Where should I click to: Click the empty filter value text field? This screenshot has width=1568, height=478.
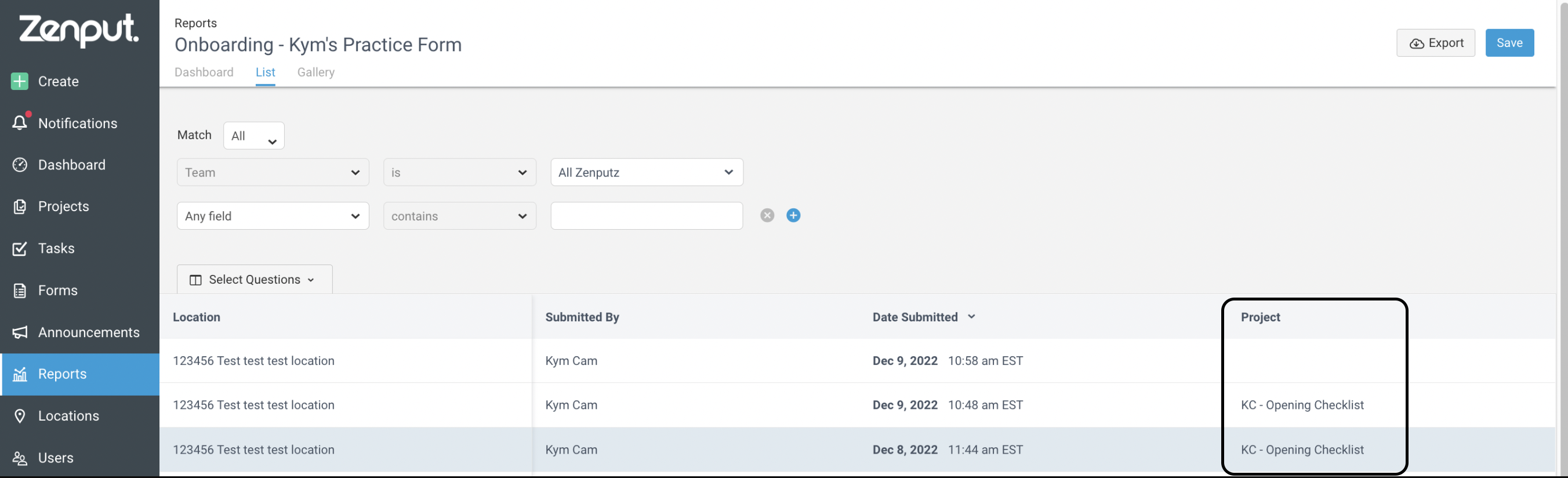[647, 216]
